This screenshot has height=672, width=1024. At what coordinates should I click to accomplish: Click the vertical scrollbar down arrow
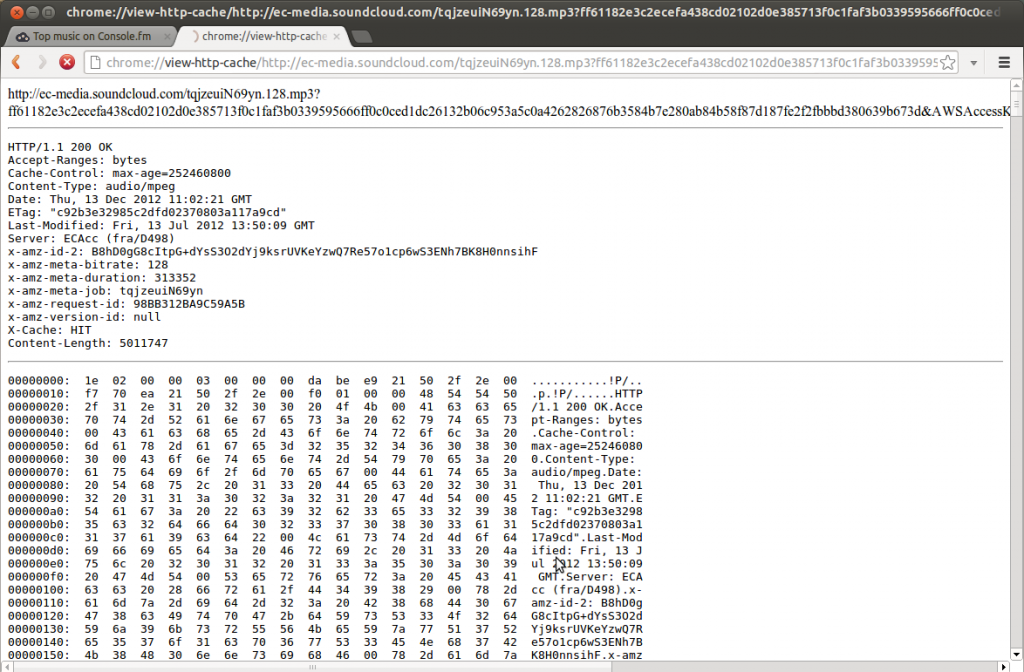tap(1016, 654)
